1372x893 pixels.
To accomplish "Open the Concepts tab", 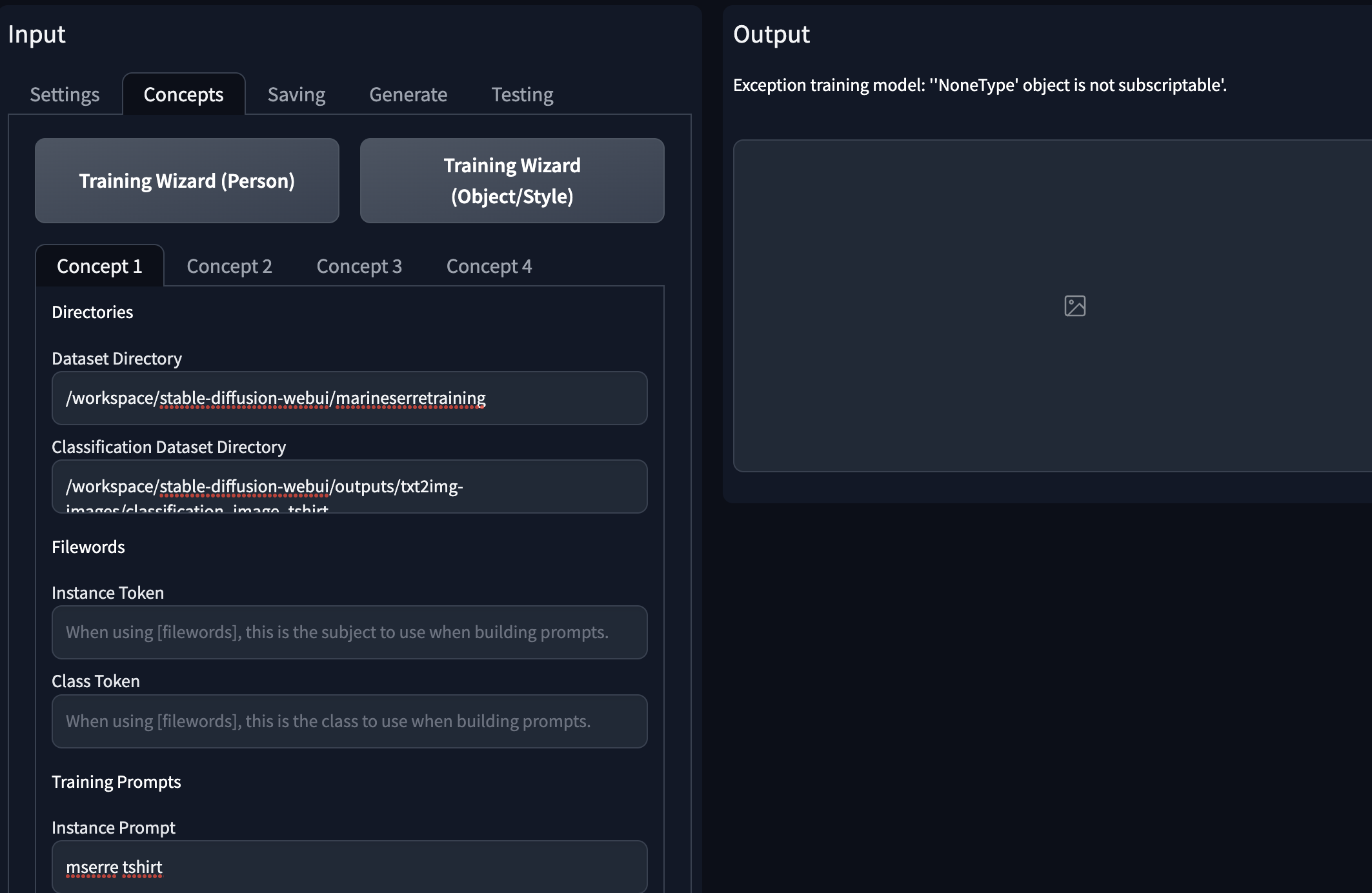I will pos(183,95).
